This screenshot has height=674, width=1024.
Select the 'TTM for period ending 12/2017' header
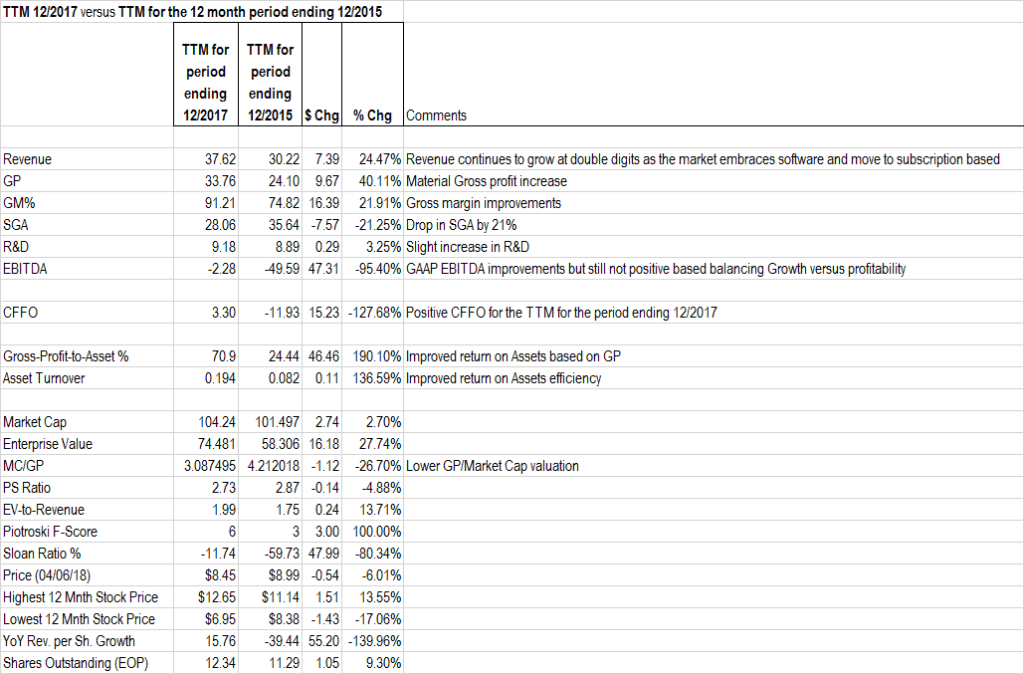click(x=206, y=82)
